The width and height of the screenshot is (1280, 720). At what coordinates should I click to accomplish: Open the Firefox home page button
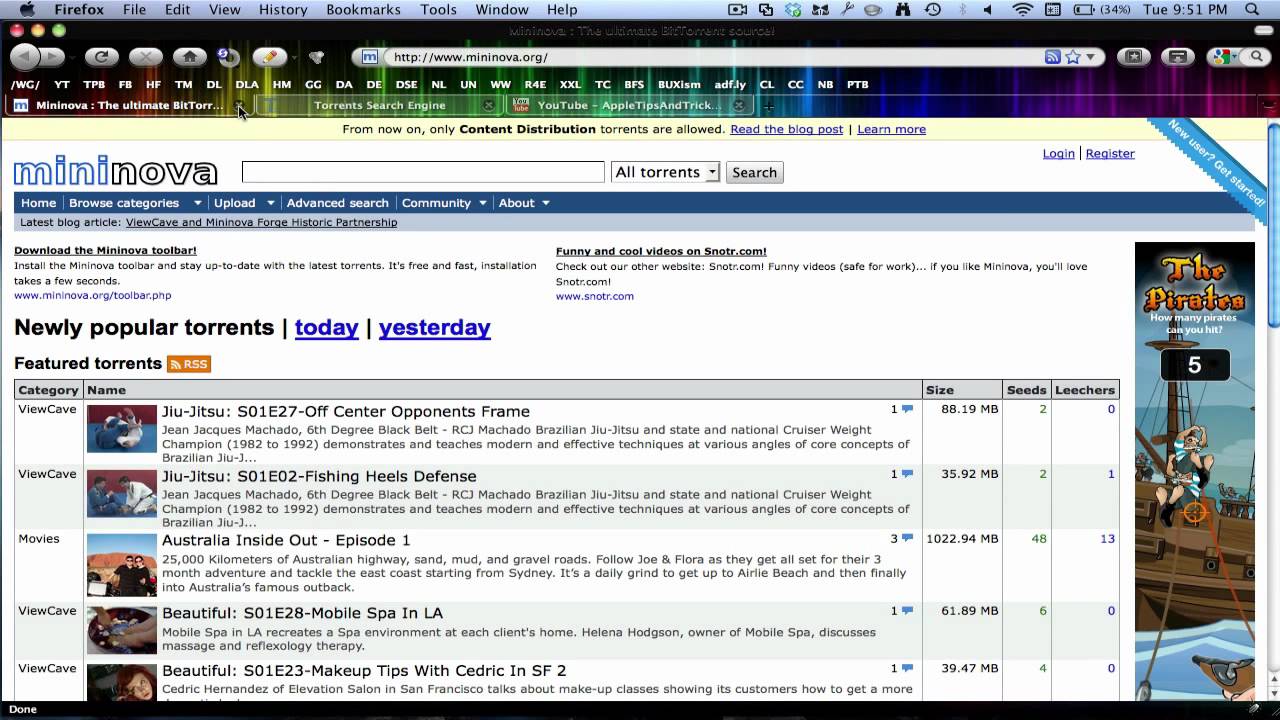point(189,57)
